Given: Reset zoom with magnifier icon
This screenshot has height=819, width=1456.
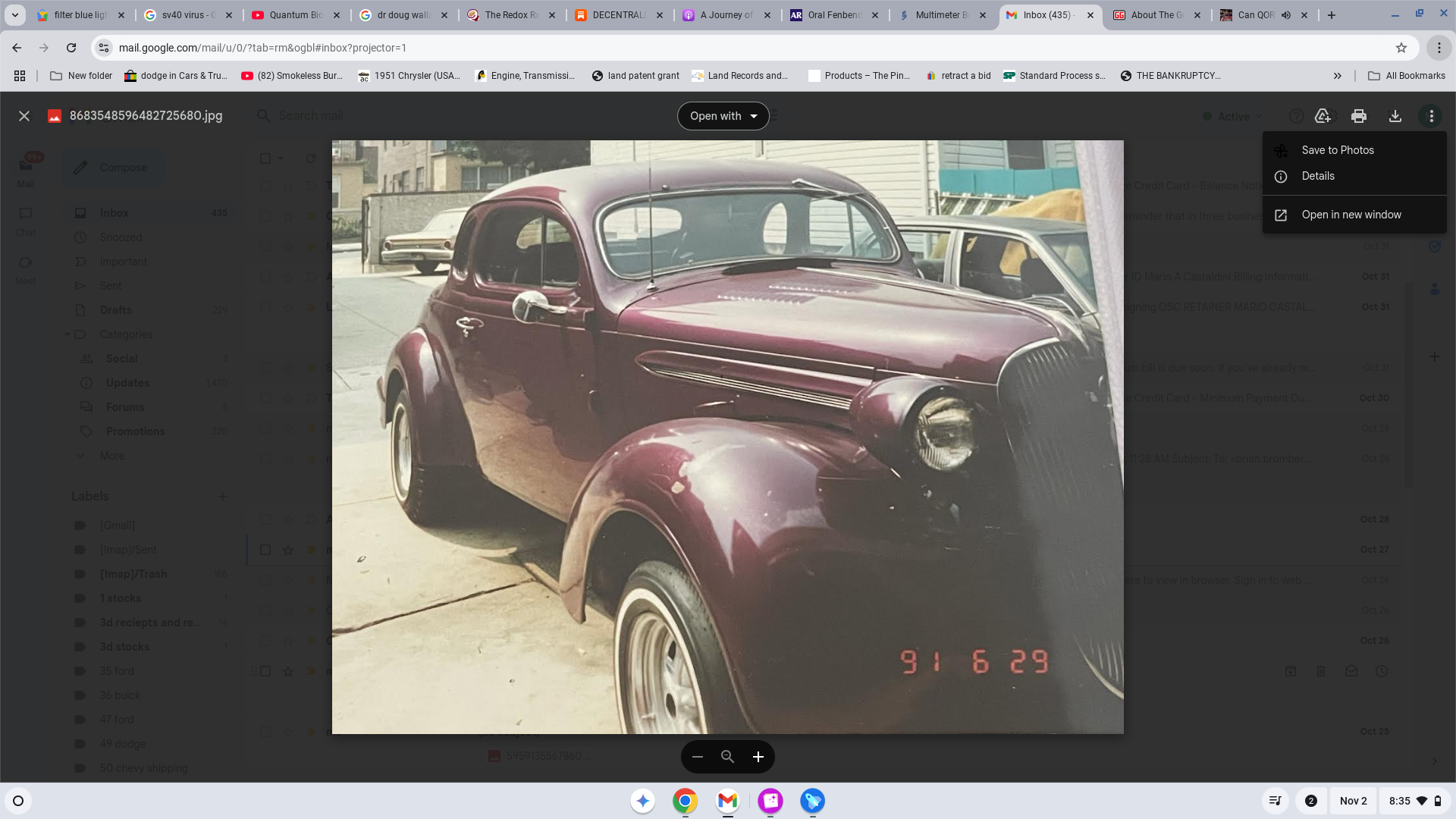Looking at the screenshot, I should click(728, 757).
